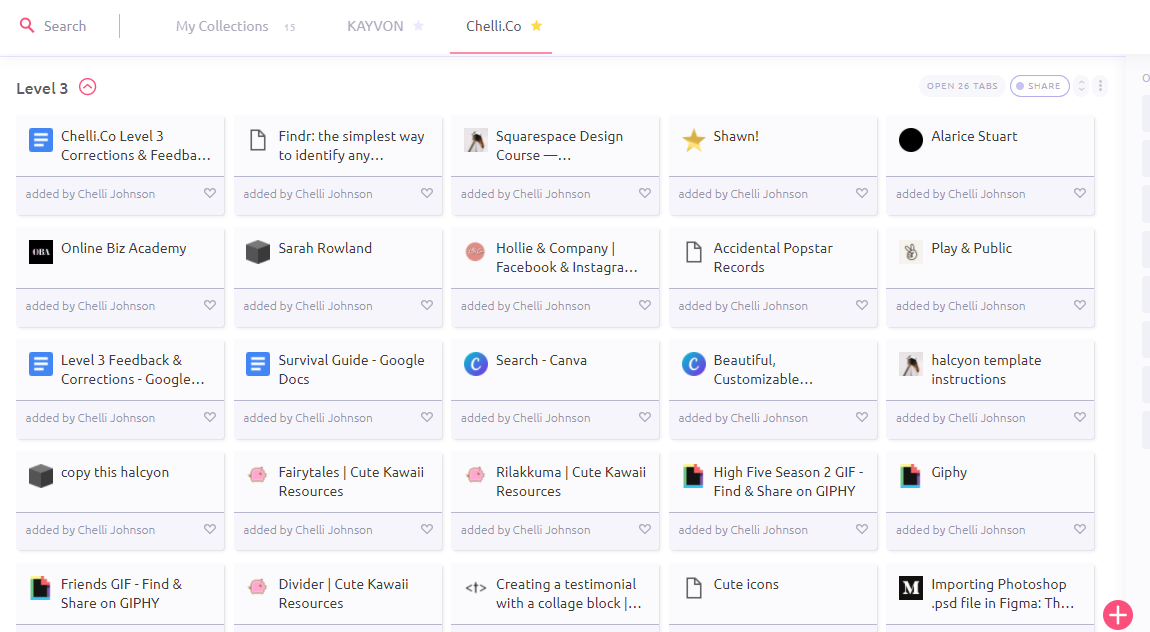This screenshot has width=1150, height=632.
Task: Click the Level 3 section title
Action: point(42,89)
